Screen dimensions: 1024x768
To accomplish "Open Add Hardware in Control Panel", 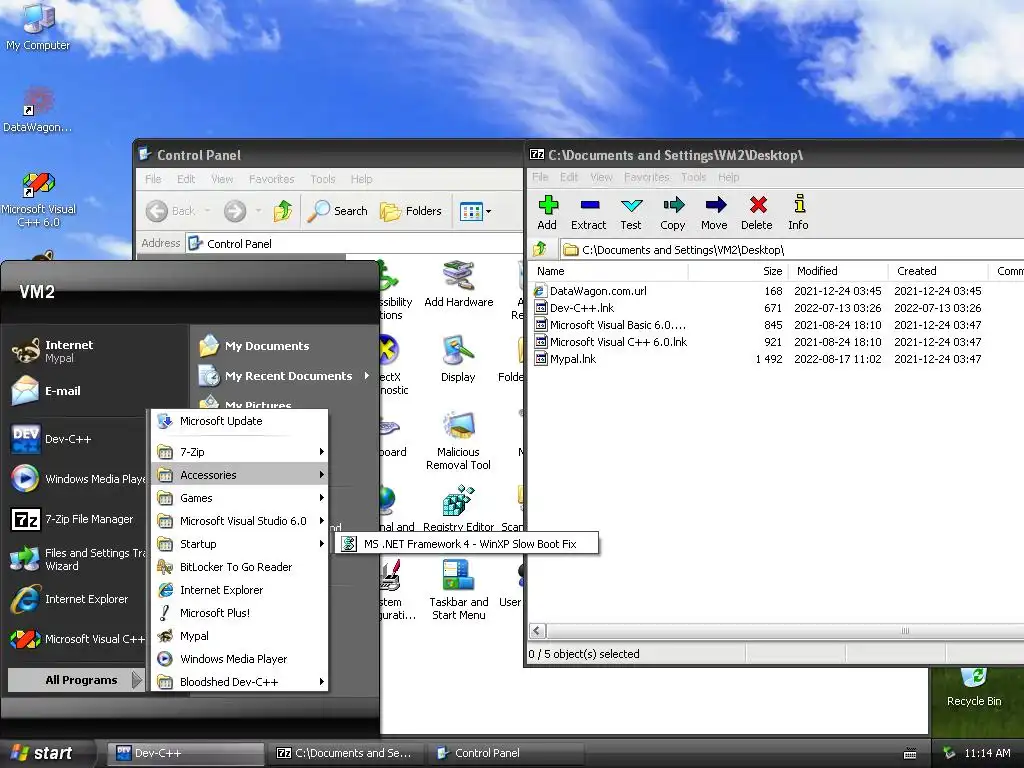I will click(x=458, y=284).
